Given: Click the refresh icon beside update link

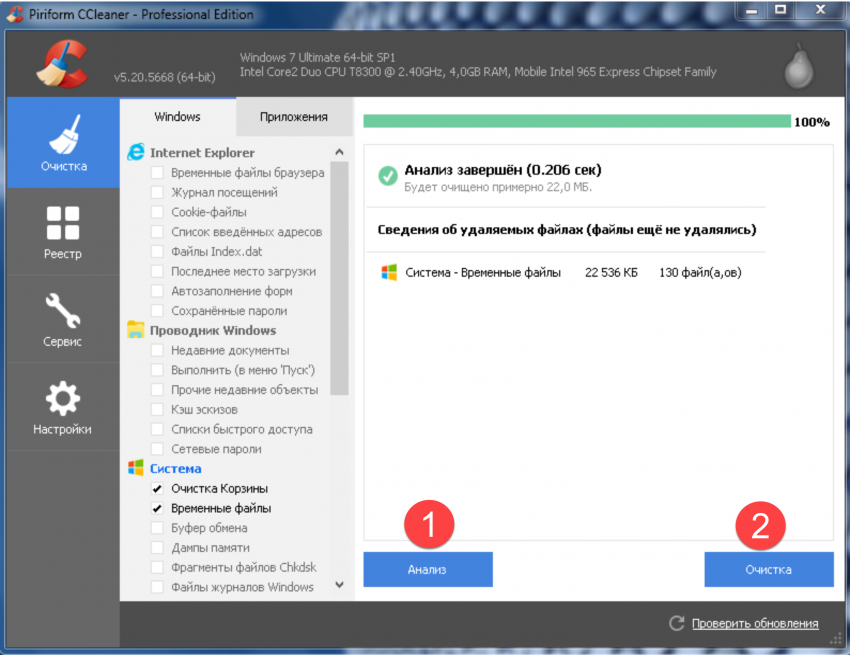Looking at the screenshot, I should coord(676,624).
